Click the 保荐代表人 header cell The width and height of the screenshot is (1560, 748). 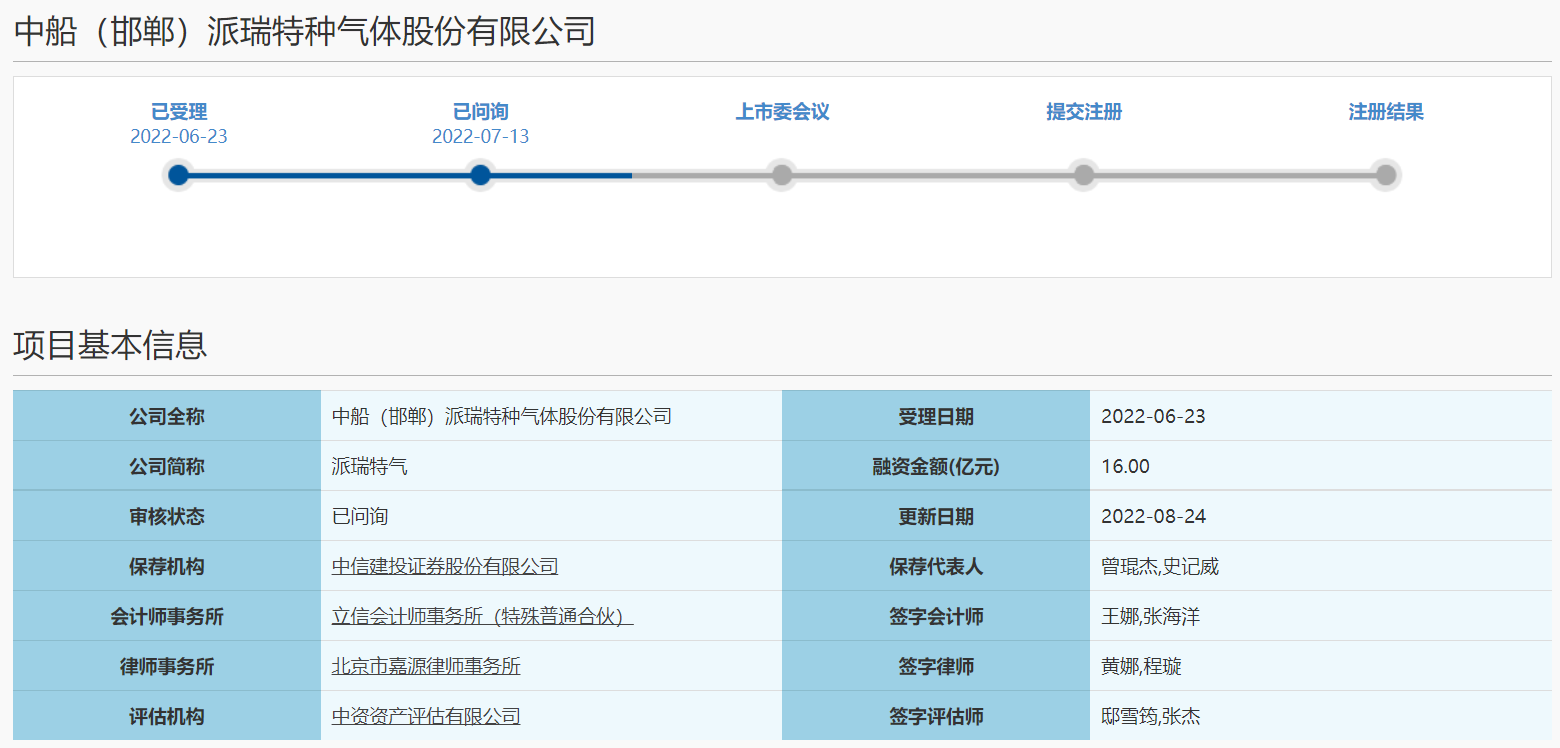[x=936, y=566]
